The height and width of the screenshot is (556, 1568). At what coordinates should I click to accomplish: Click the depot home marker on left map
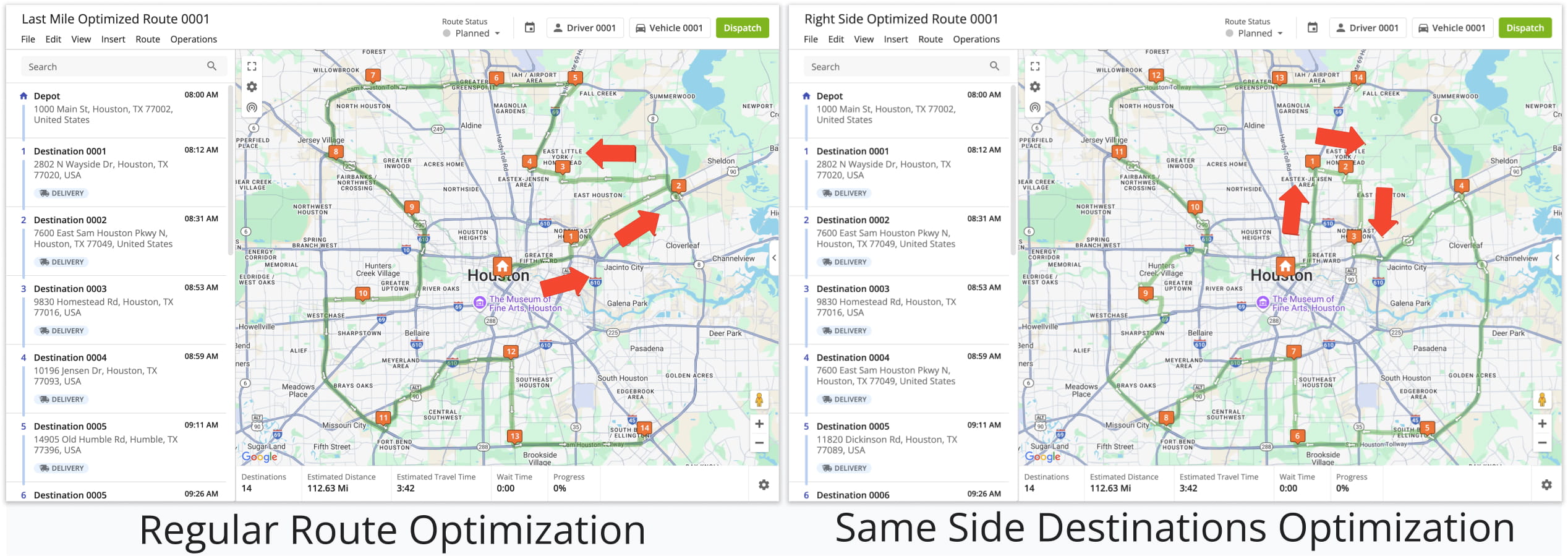[x=502, y=267]
